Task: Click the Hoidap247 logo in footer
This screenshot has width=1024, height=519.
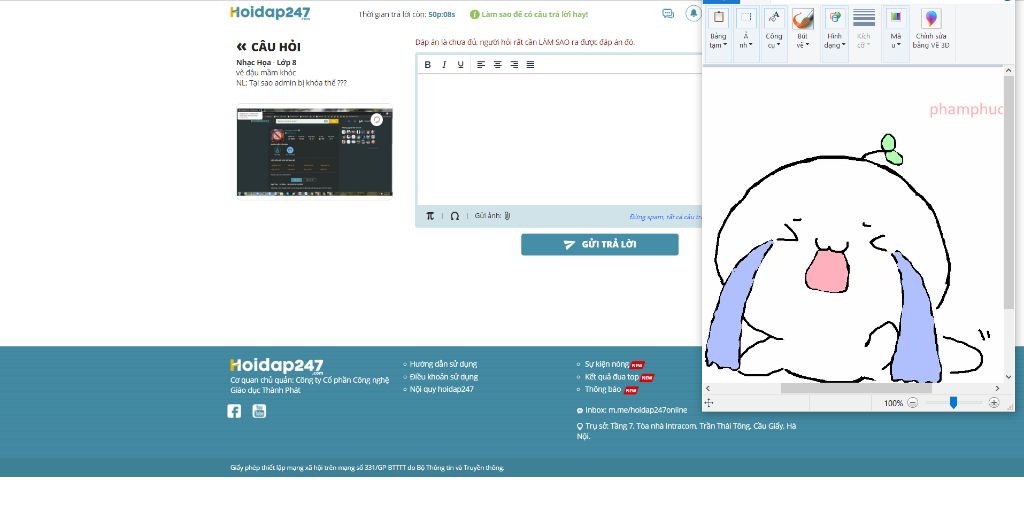Action: coord(276,366)
